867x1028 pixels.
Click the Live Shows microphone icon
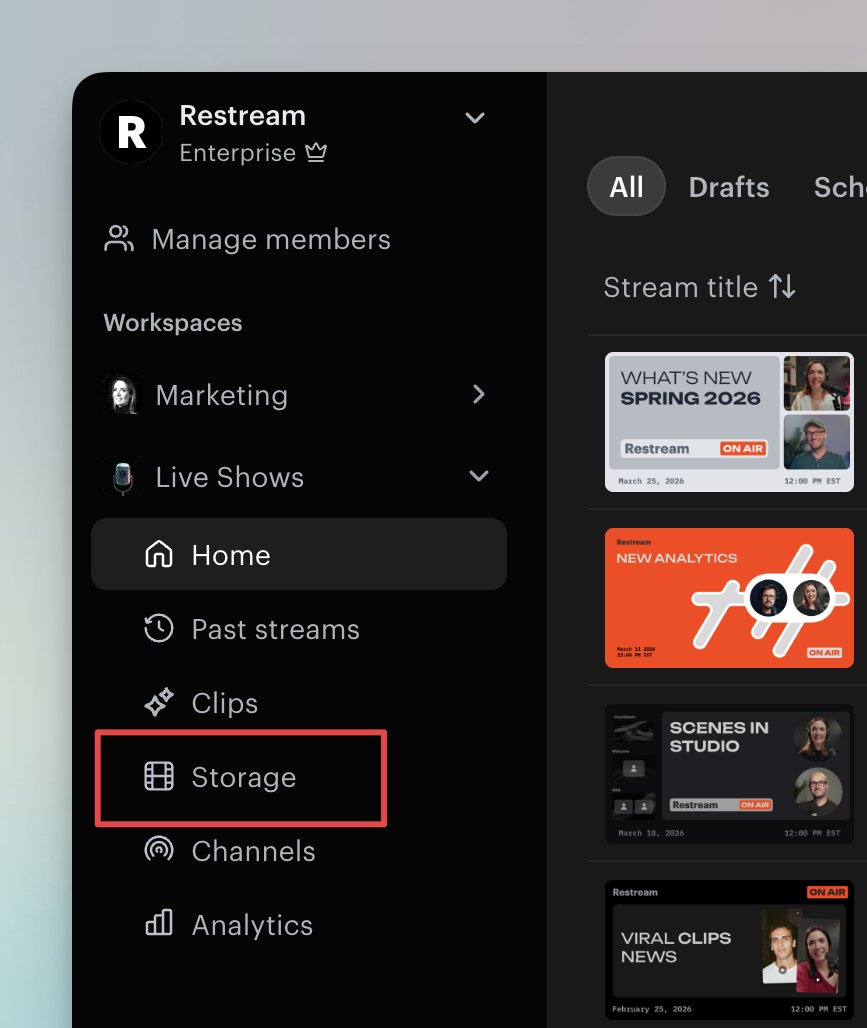123,477
